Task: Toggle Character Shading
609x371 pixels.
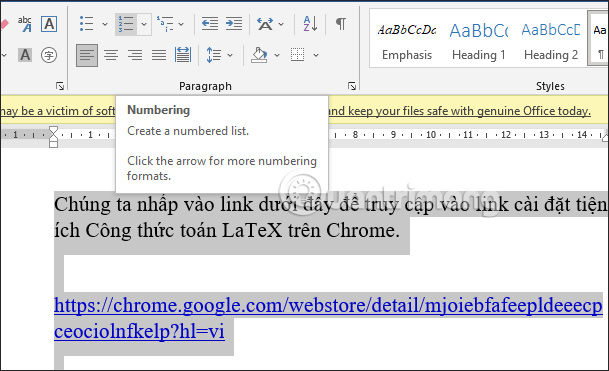Action: pos(25,55)
